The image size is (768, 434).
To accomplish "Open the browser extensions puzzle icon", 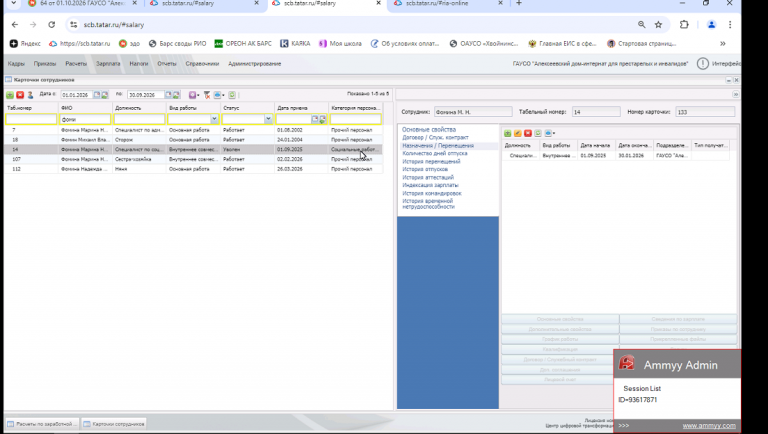I will pyautogui.click(x=684, y=24).
